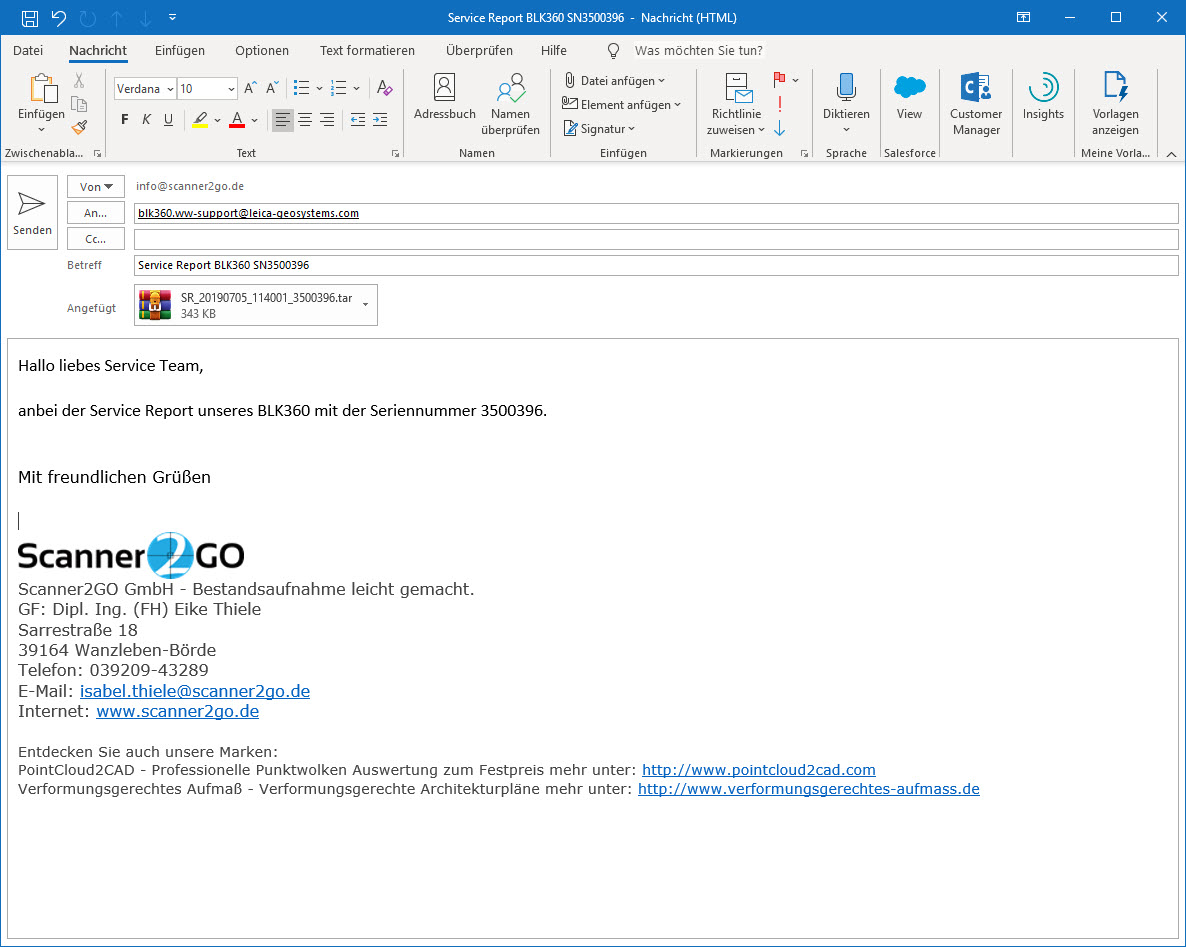Toggle underline formatting (U)
The height and width of the screenshot is (947, 1186).
click(x=169, y=120)
